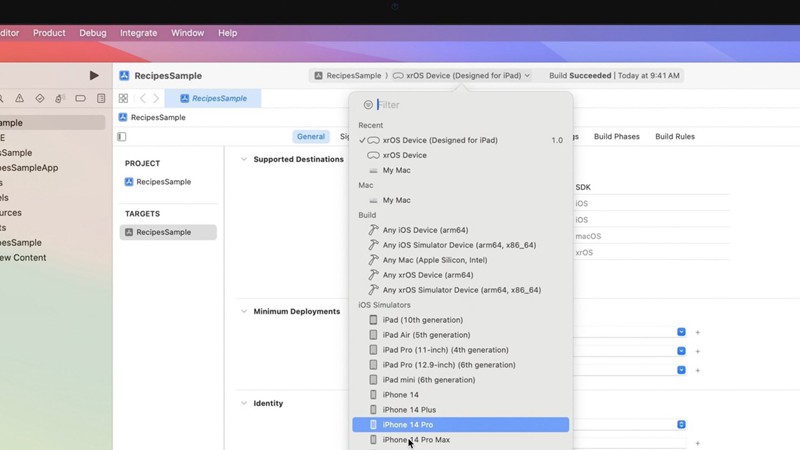
Task: Switch to the General tab
Action: [x=311, y=137]
